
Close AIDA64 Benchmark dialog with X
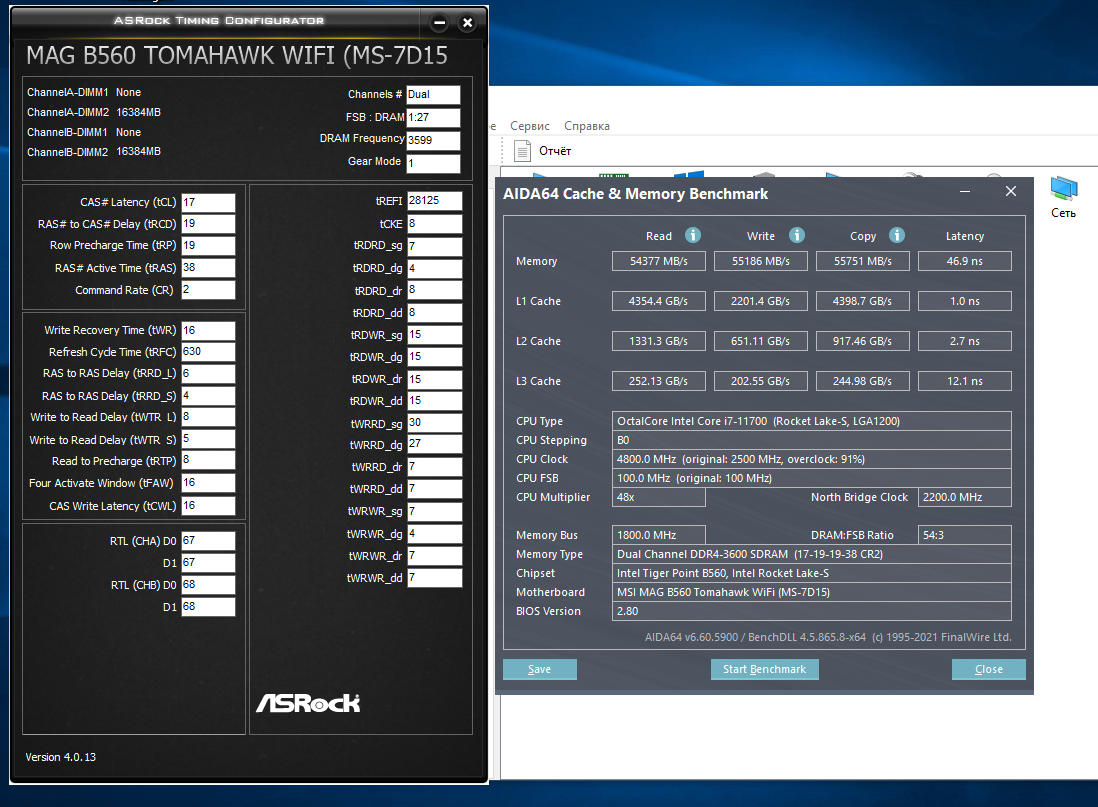pos(1010,191)
